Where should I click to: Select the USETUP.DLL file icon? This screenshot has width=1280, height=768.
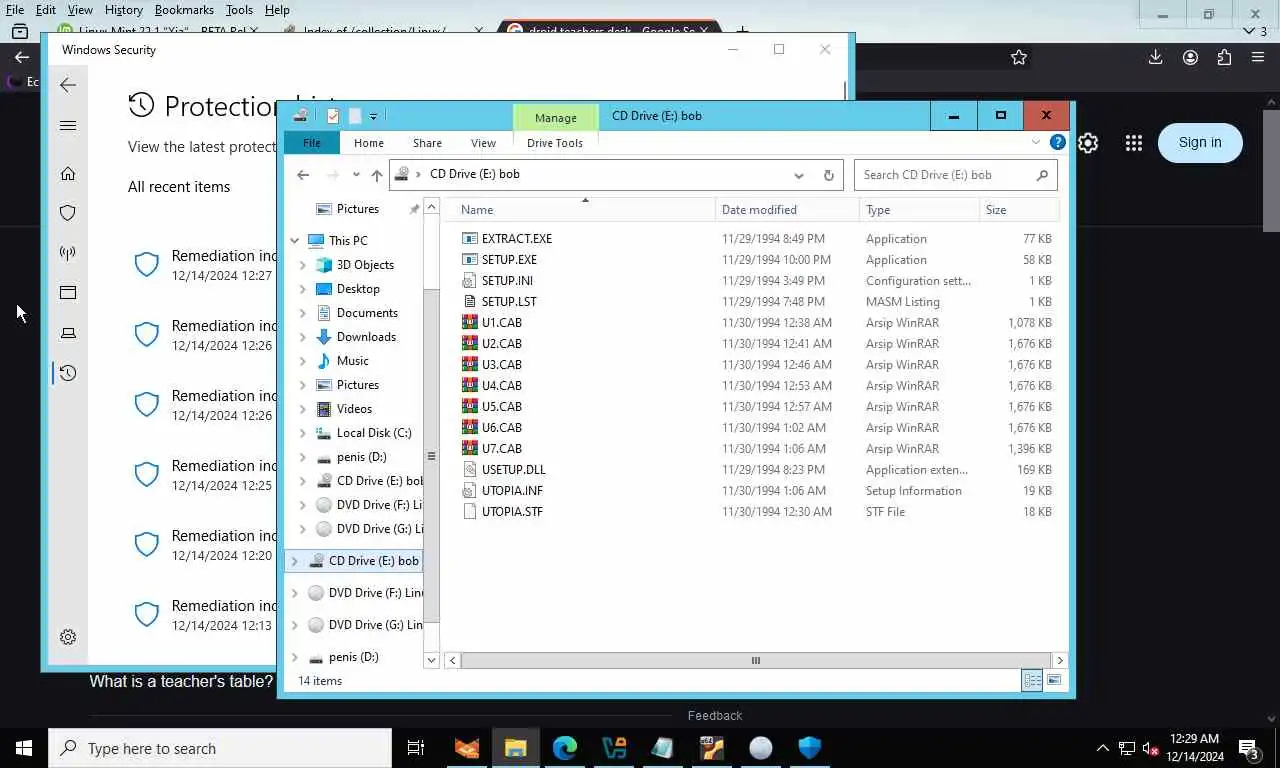pos(470,470)
